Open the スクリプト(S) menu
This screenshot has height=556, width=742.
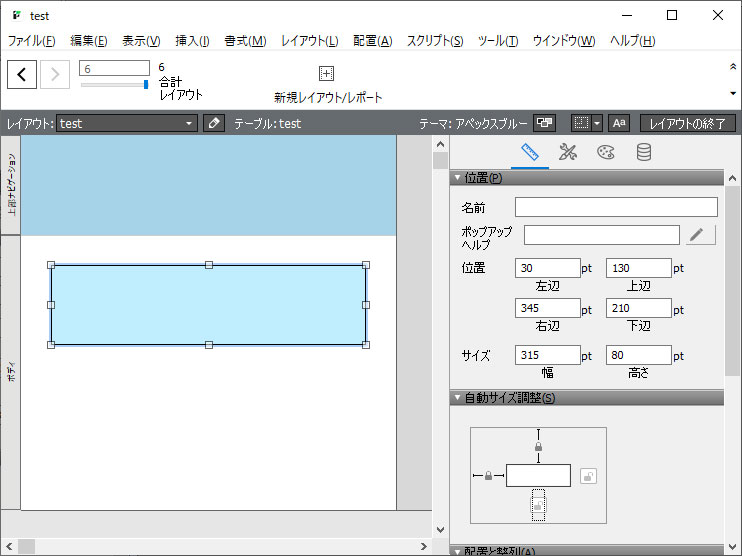pyautogui.click(x=435, y=41)
